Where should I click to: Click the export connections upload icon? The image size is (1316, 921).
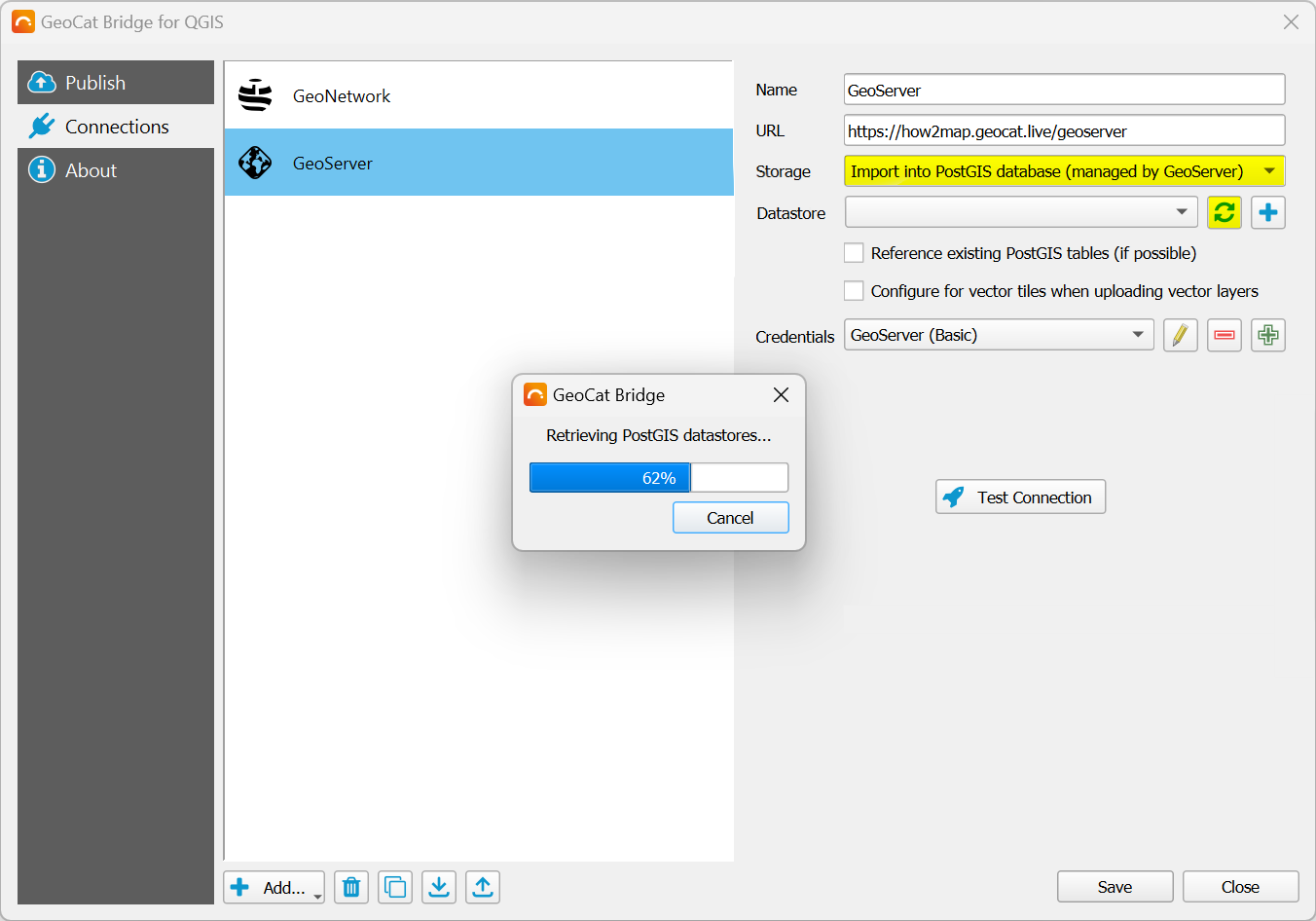[483, 887]
